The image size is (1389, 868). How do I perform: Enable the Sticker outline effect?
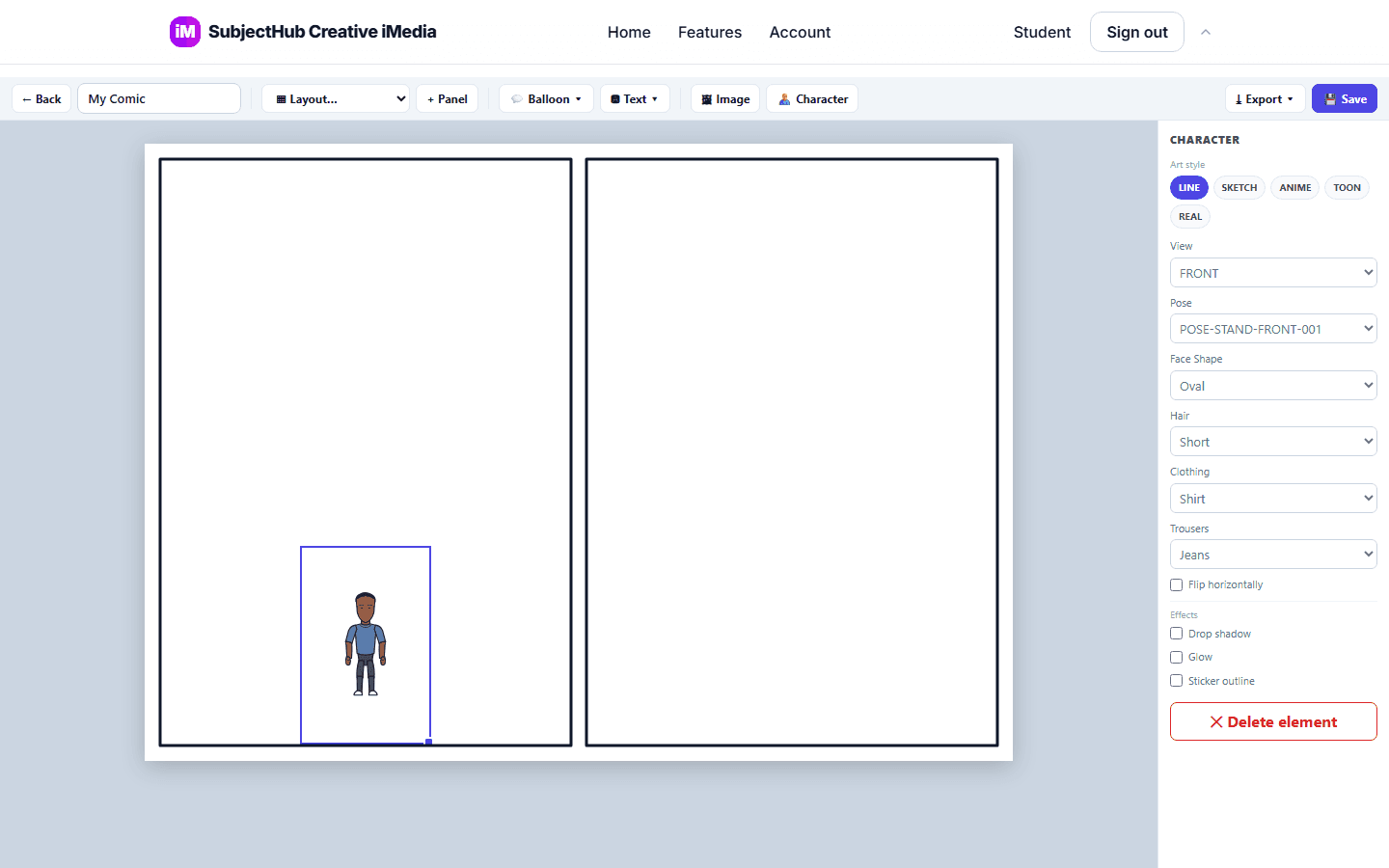click(x=1176, y=681)
